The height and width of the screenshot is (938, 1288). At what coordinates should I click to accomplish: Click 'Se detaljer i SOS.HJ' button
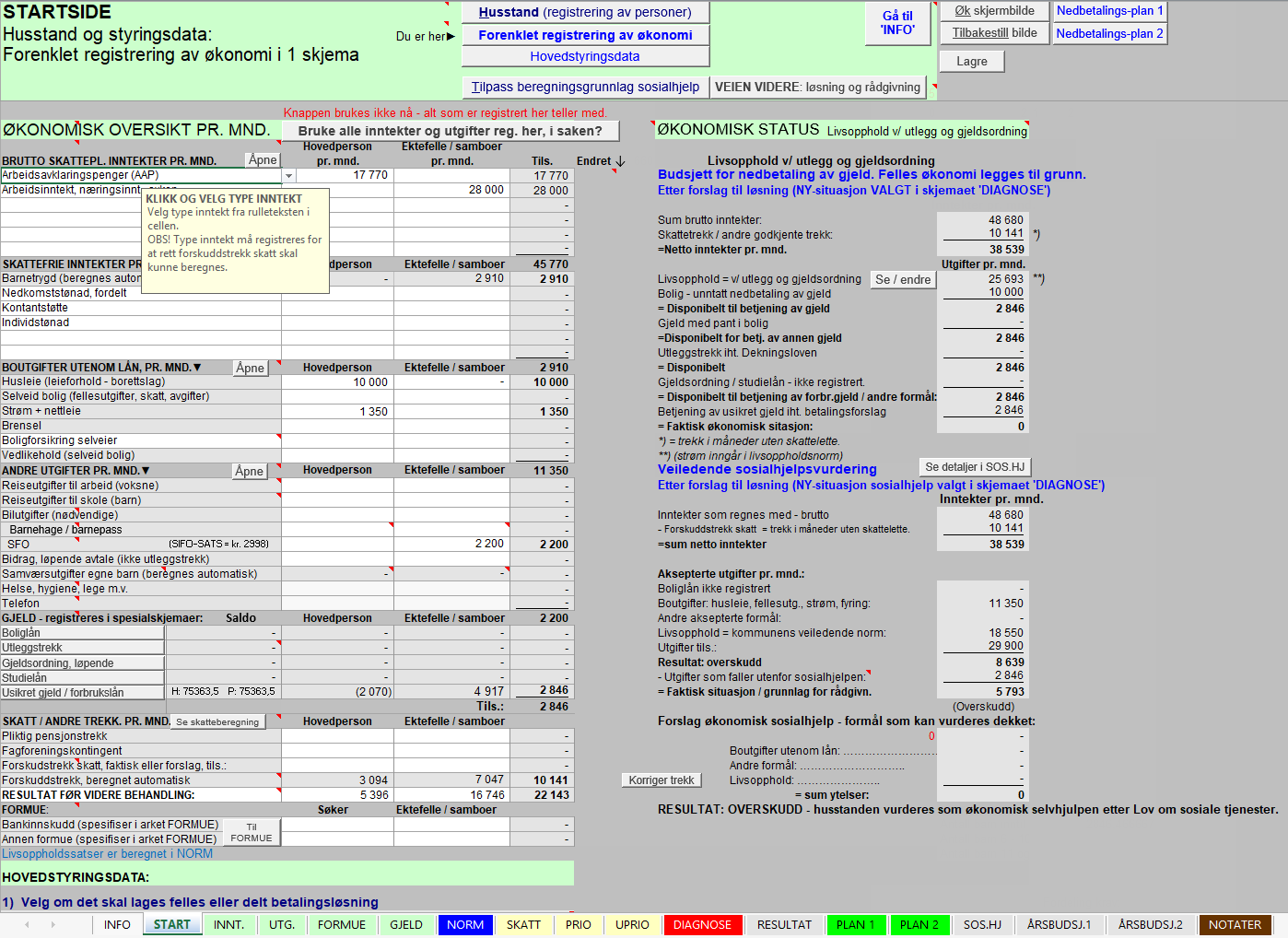pos(975,467)
